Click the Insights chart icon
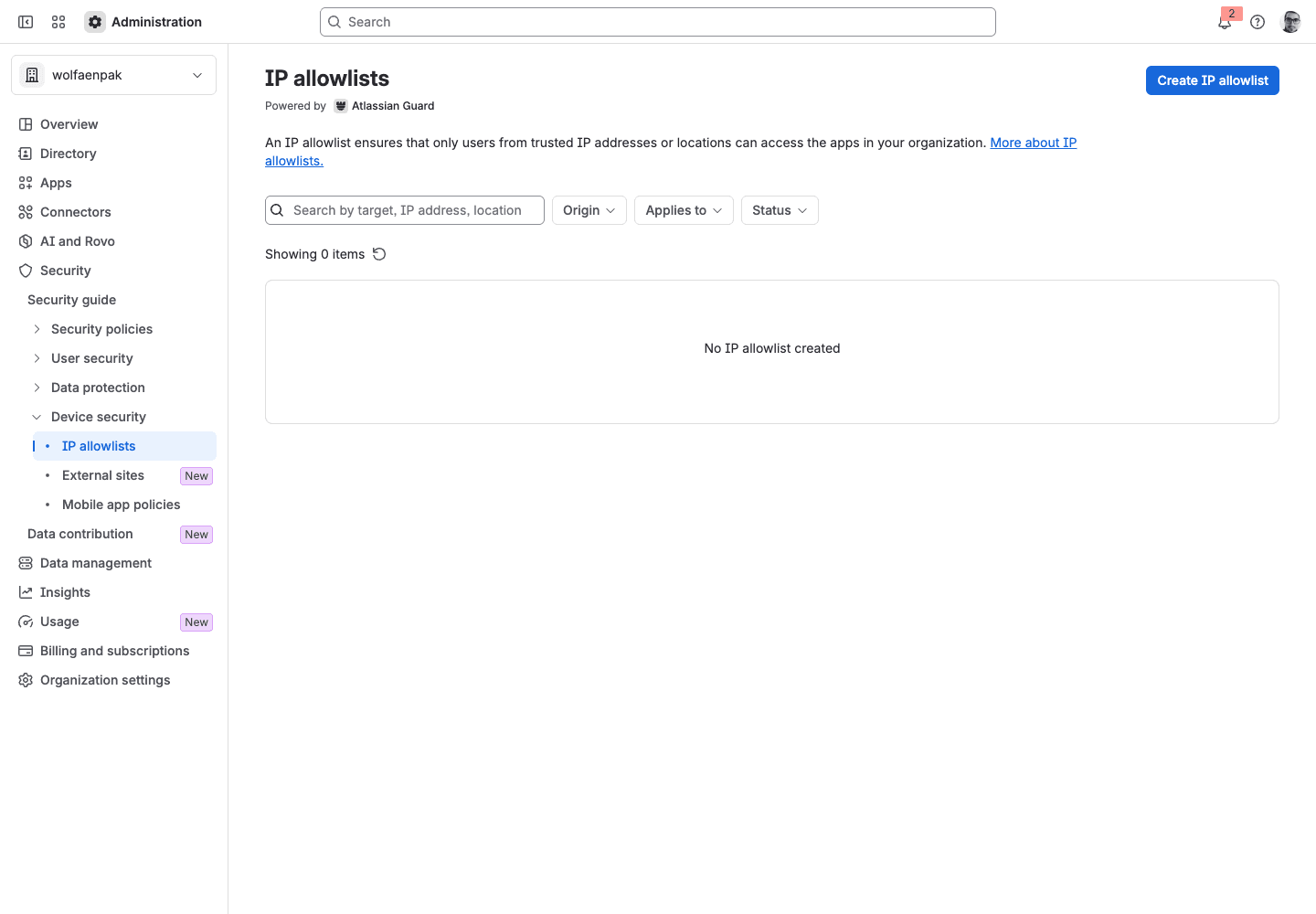 26,592
